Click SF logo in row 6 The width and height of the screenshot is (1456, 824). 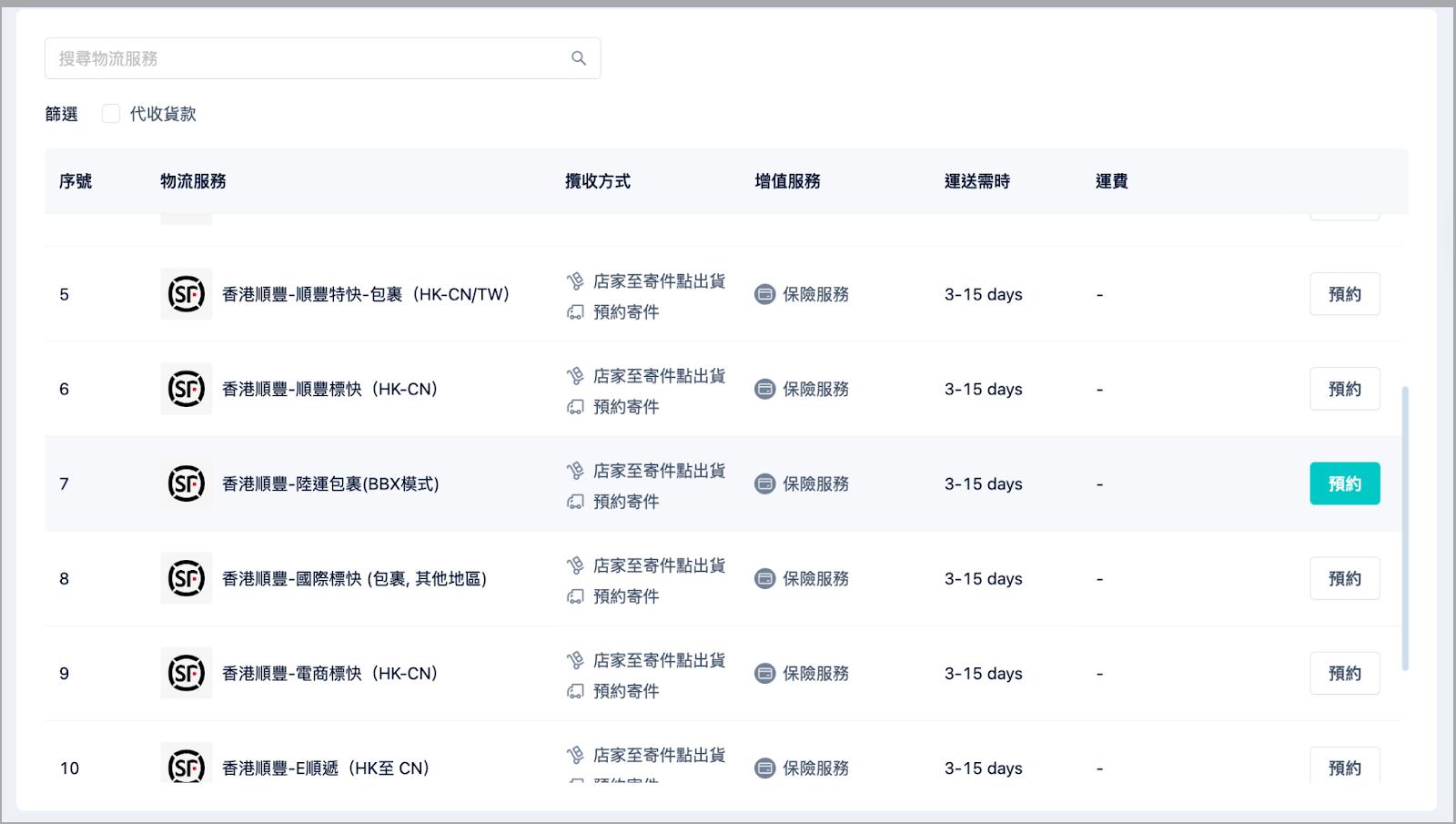tap(187, 389)
